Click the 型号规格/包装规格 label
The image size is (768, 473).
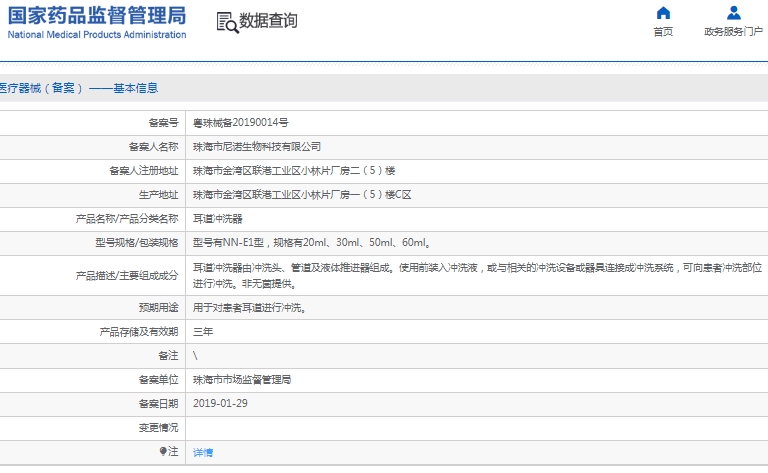click(137, 242)
